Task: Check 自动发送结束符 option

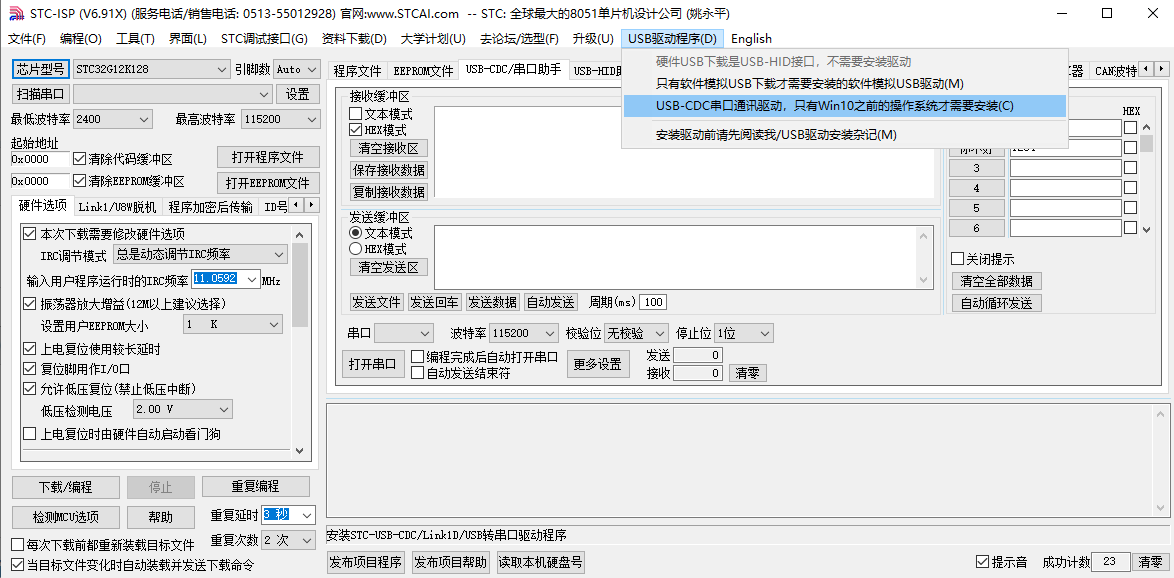Action: point(418,373)
